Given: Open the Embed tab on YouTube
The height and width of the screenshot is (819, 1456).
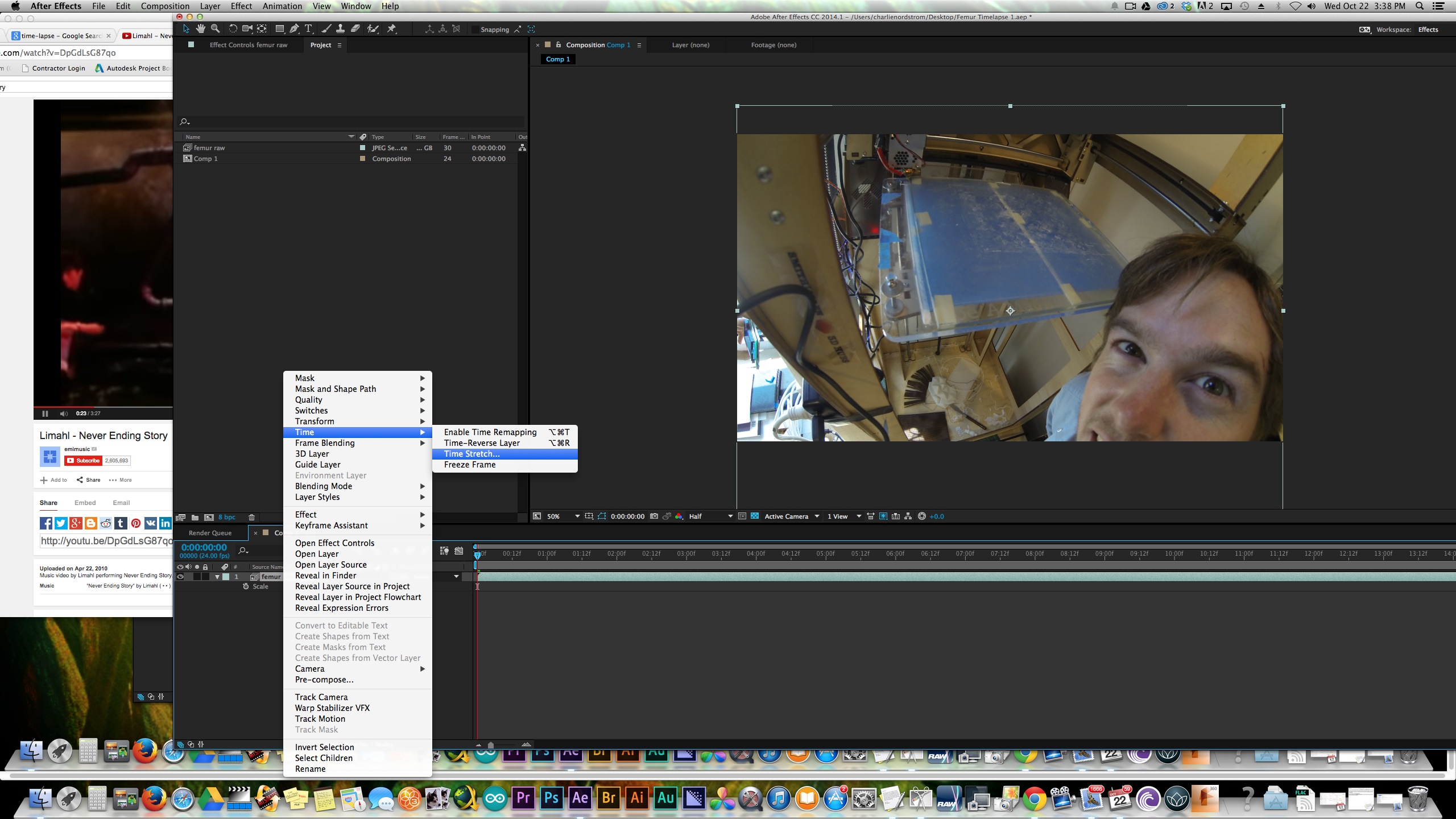Looking at the screenshot, I should [x=85, y=503].
